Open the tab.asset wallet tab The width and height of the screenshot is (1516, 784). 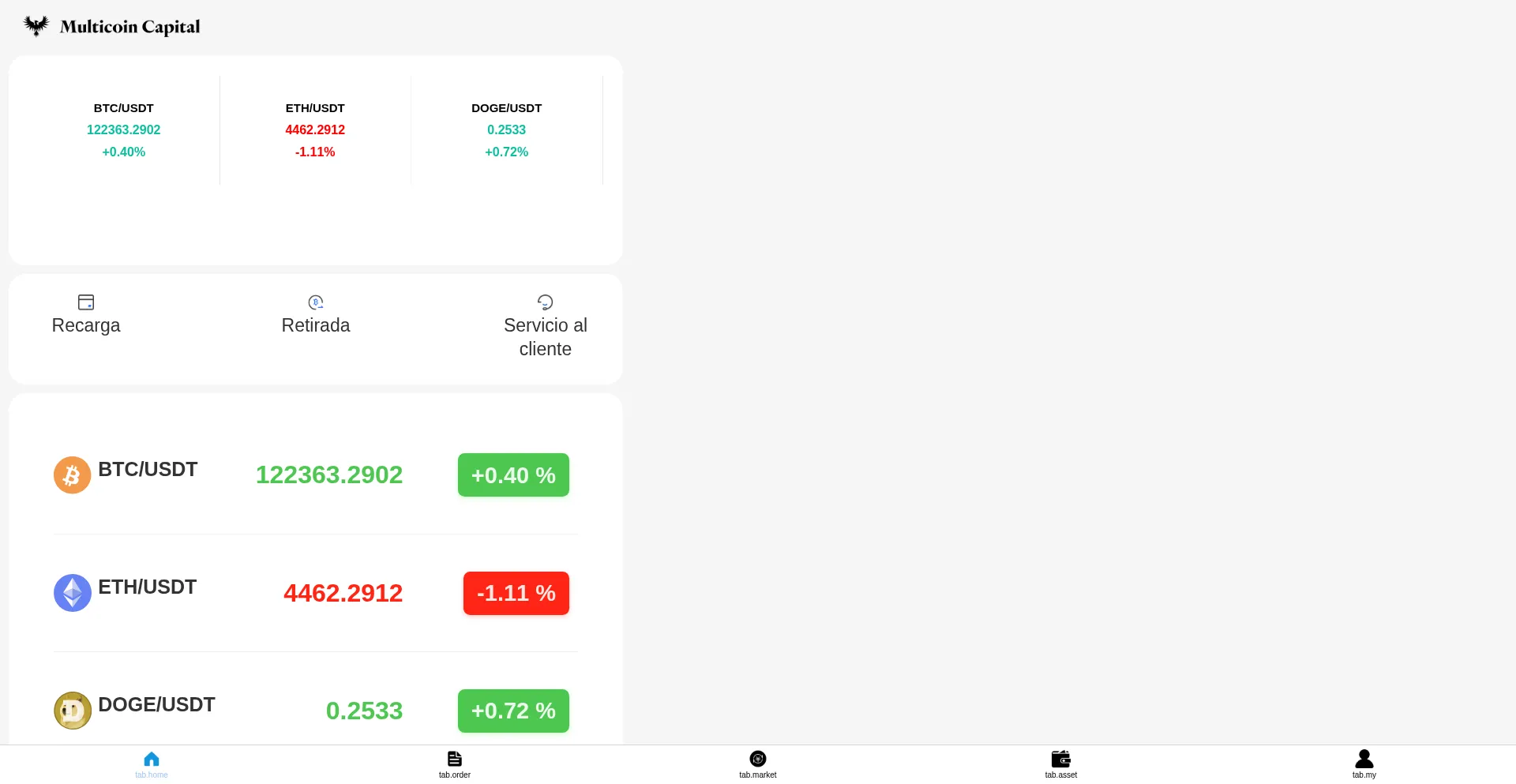1061,763
